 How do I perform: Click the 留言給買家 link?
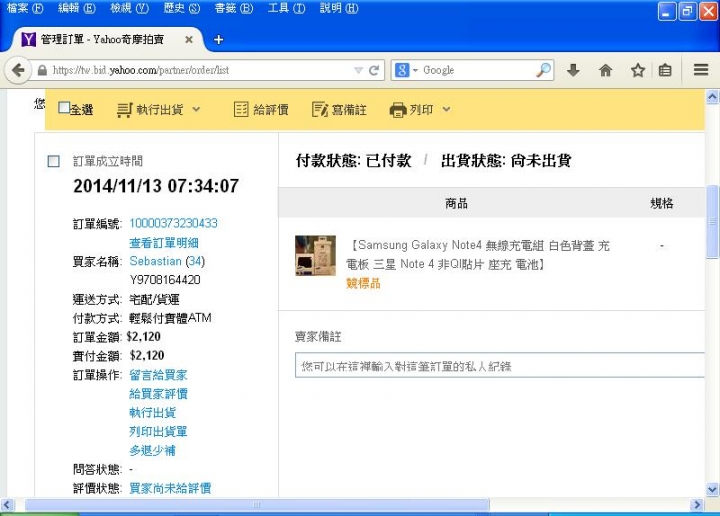pyautogui.click(x=158, y=375)
